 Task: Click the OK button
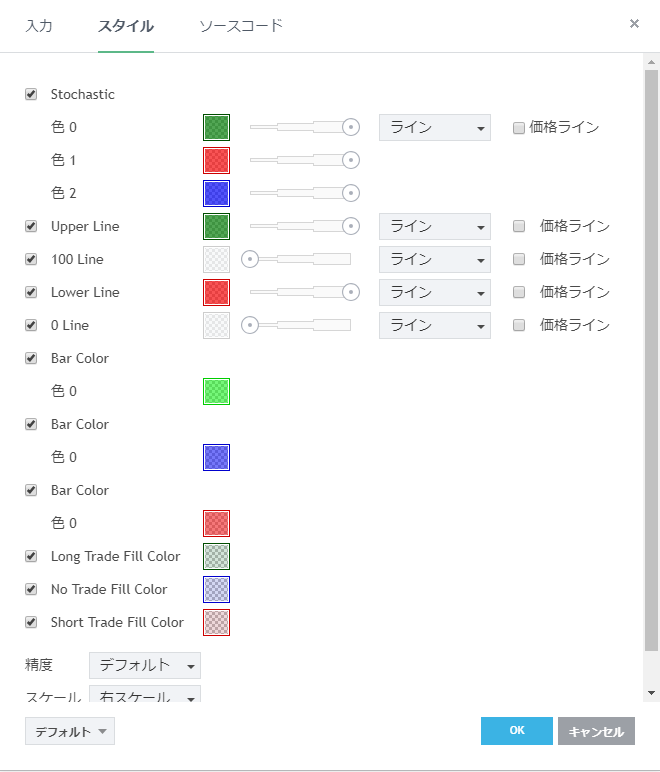[x=516, y=731]
